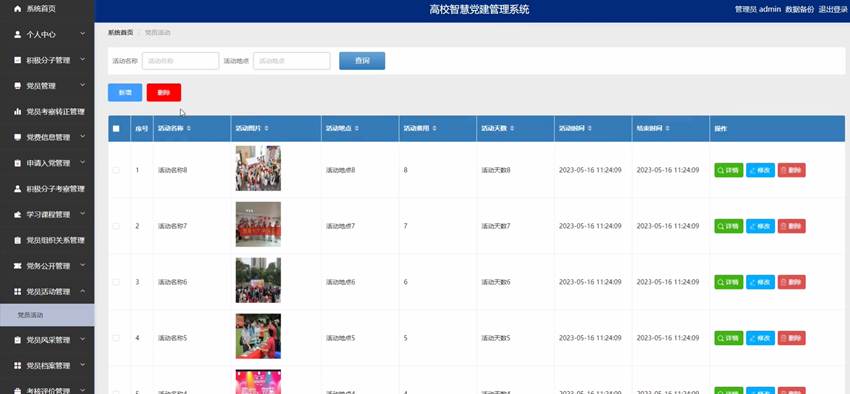This screenshot has width=850, height=394.
Task: Expand the 学习课程管理 chevron
Action: 82,215
